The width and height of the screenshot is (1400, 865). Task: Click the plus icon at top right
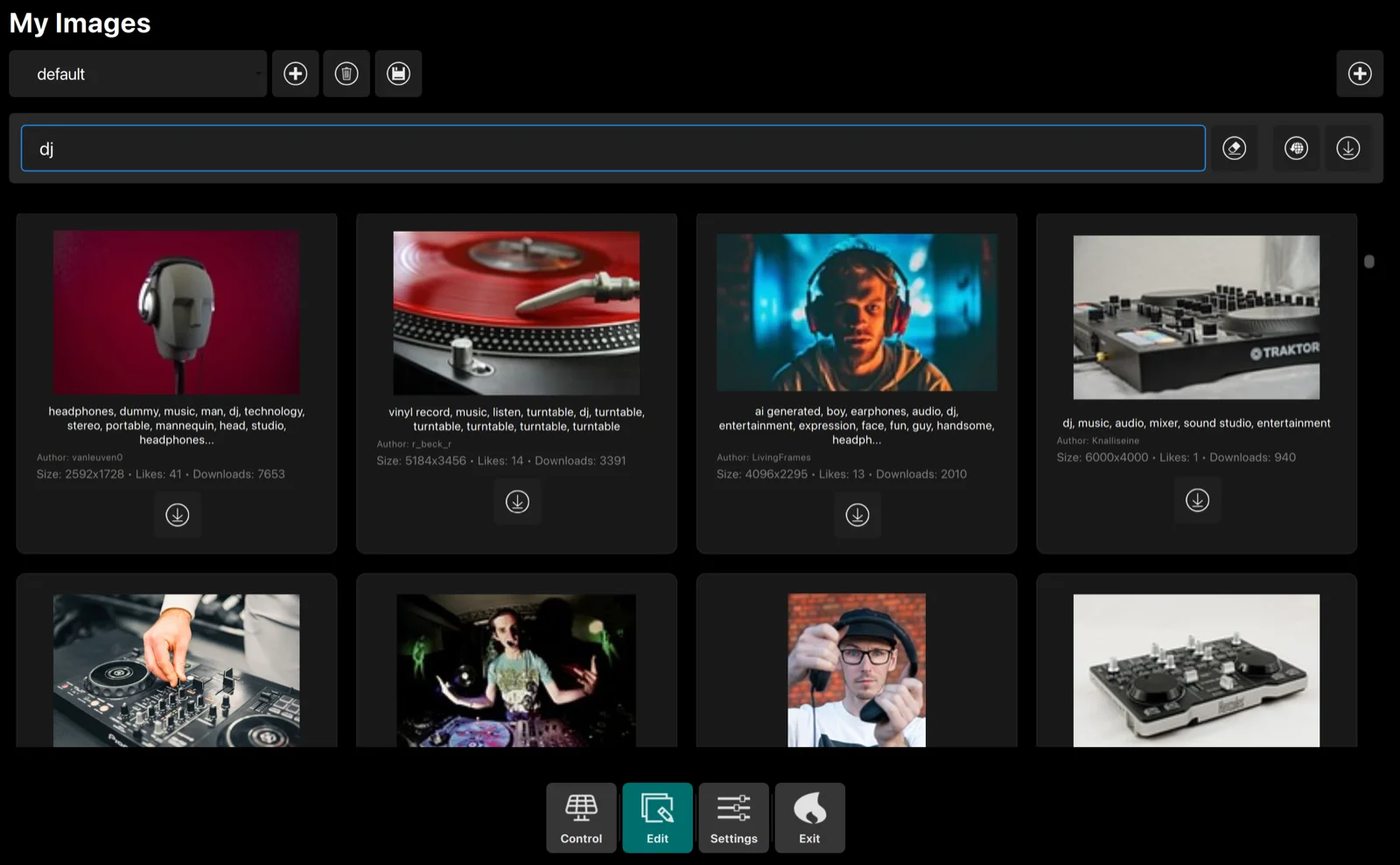click(1360, 73)
